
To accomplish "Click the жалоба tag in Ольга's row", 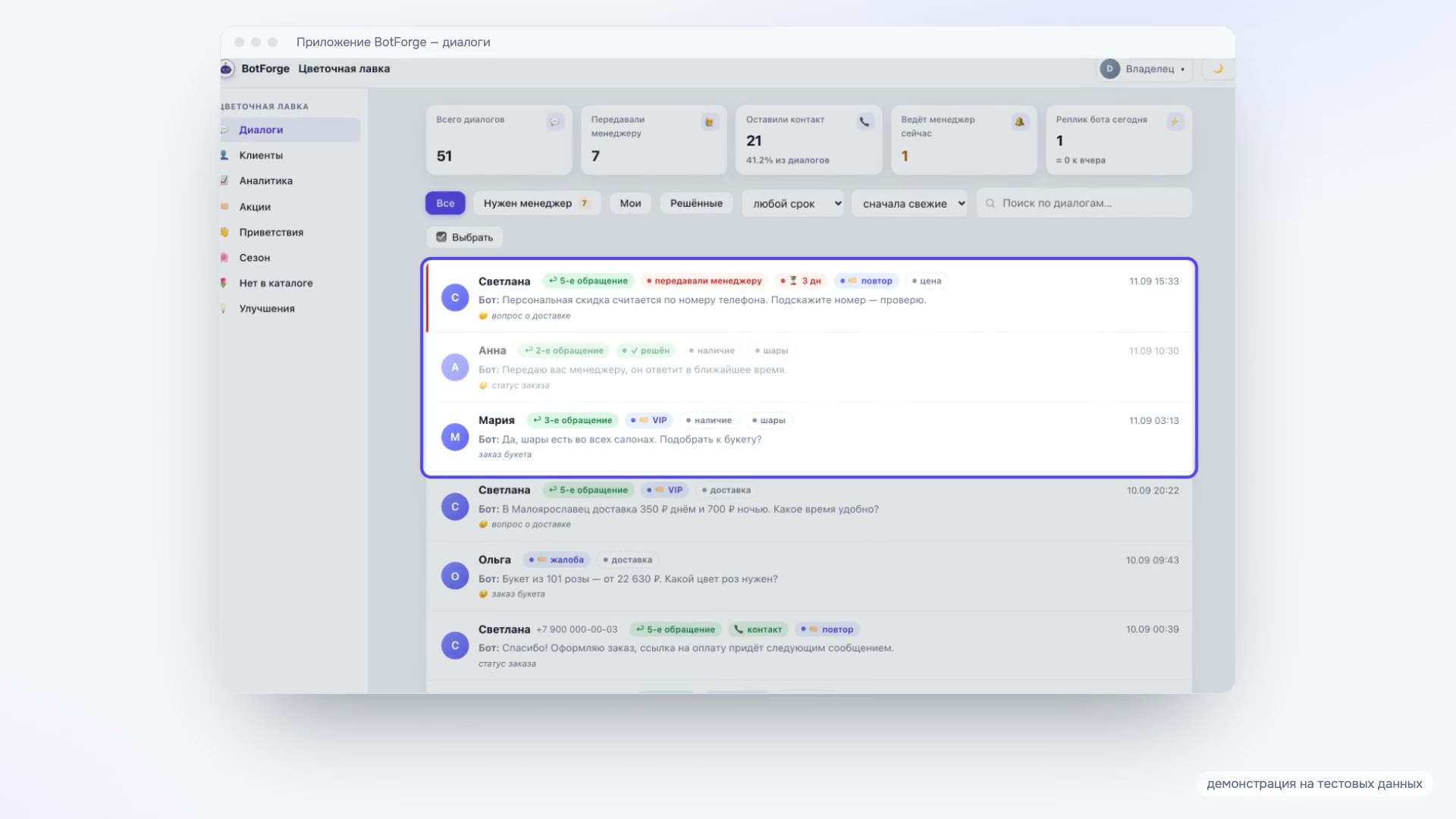I will pos(557,560).
